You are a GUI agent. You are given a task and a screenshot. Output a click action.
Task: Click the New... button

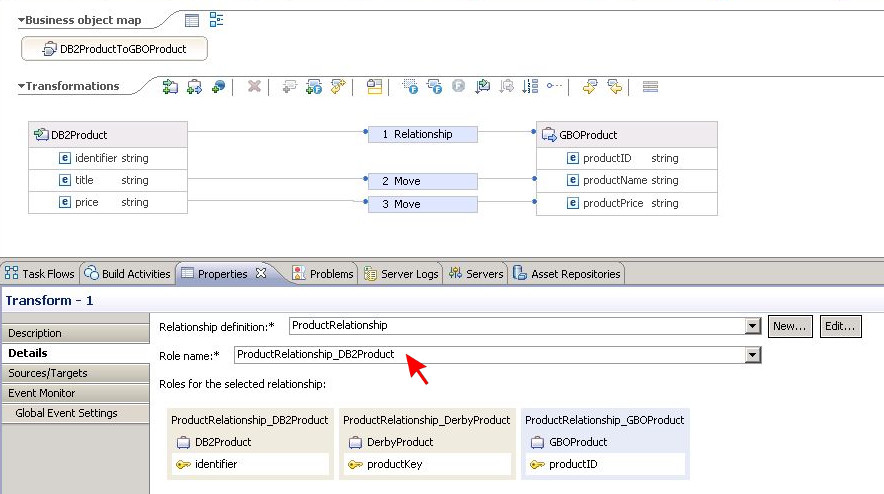pos(789,326)
